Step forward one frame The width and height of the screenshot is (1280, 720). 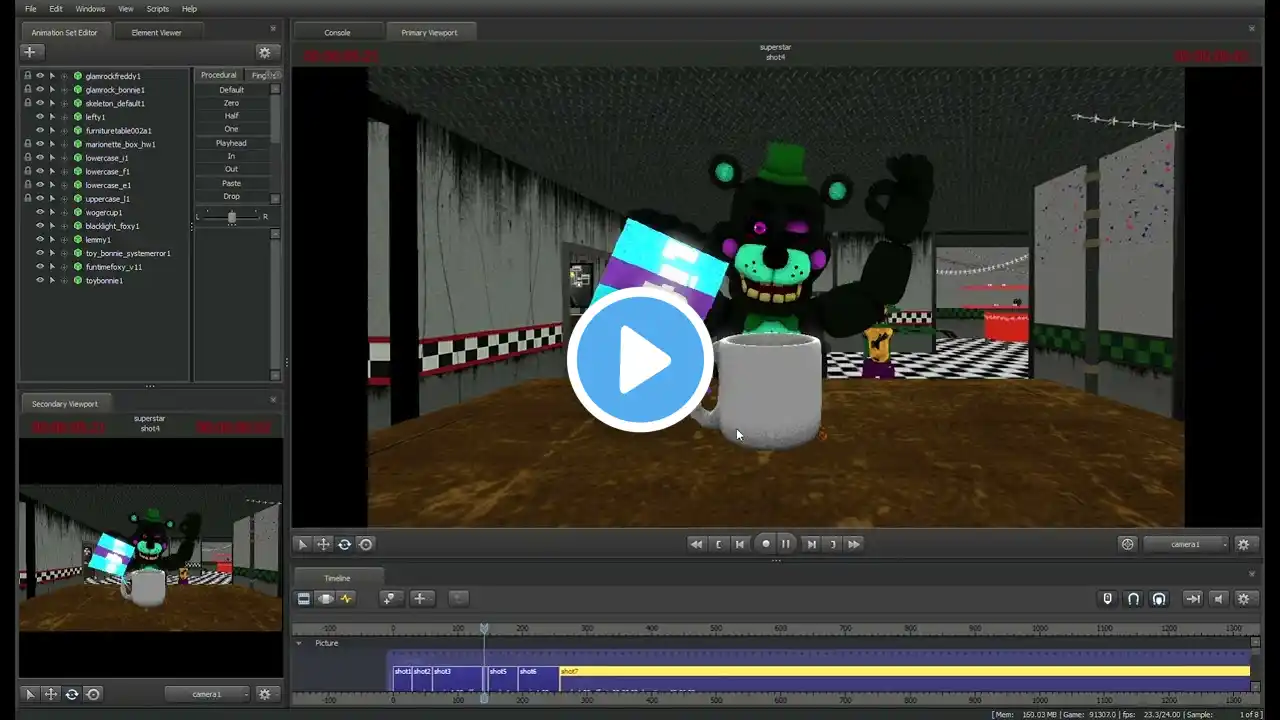click(811, 544)
